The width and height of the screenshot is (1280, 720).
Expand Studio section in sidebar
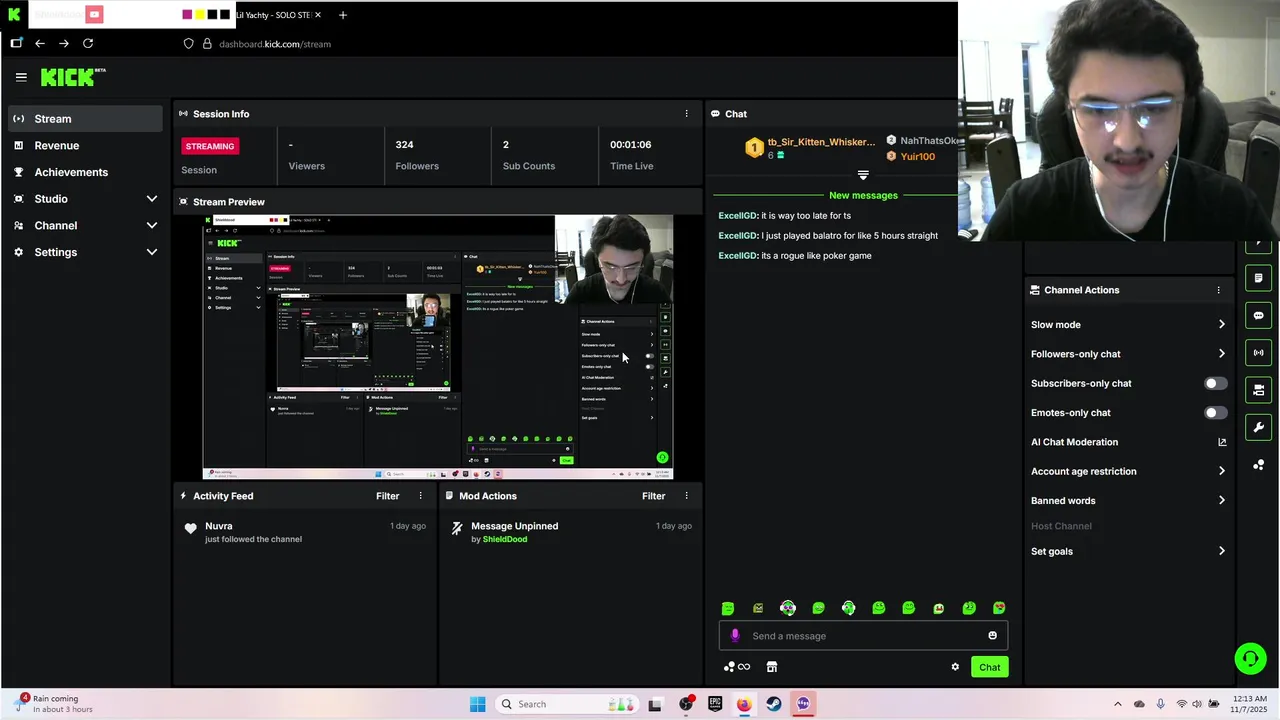tap(152, 199)
